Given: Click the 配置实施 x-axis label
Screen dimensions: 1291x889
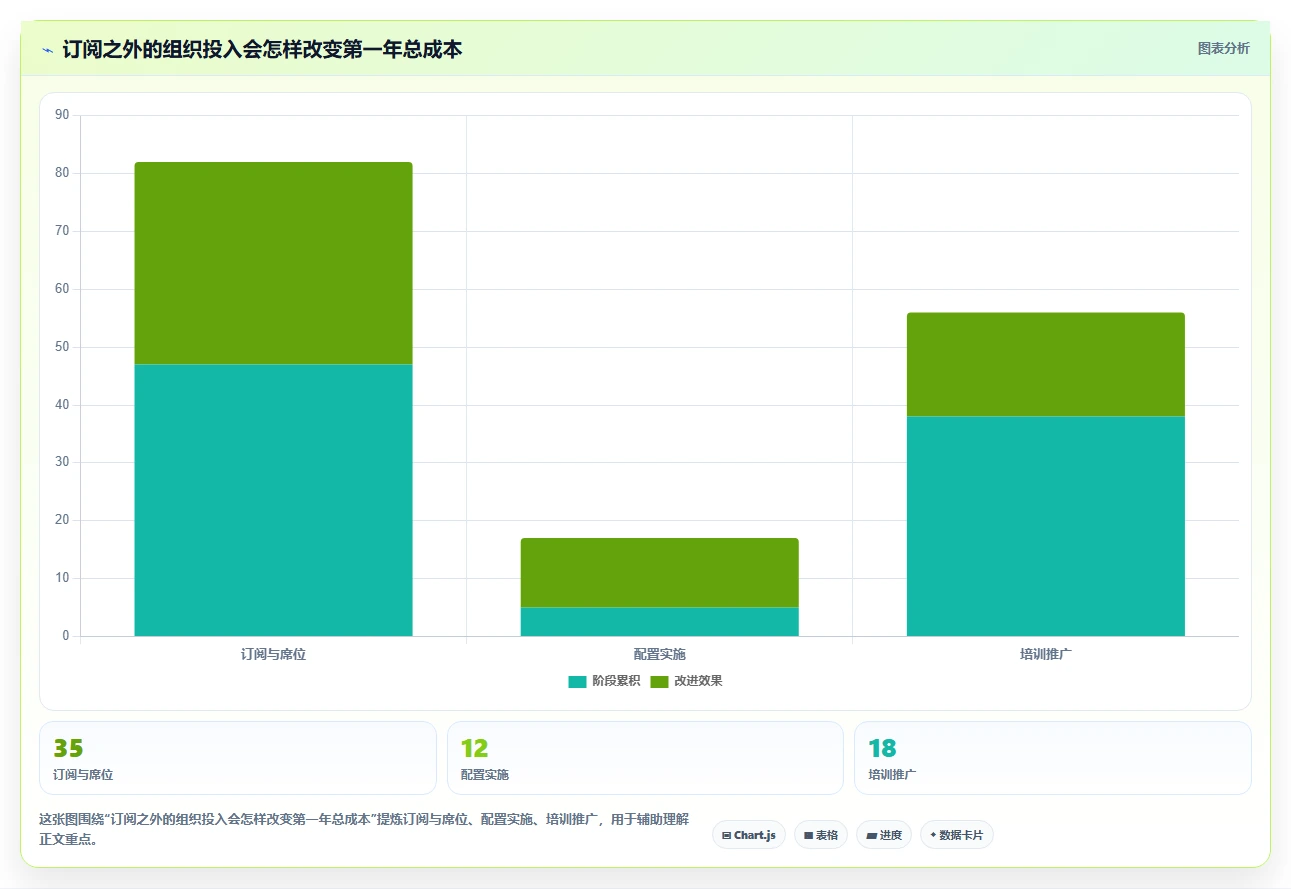Looking at the screenshot, I should (659, 655).
